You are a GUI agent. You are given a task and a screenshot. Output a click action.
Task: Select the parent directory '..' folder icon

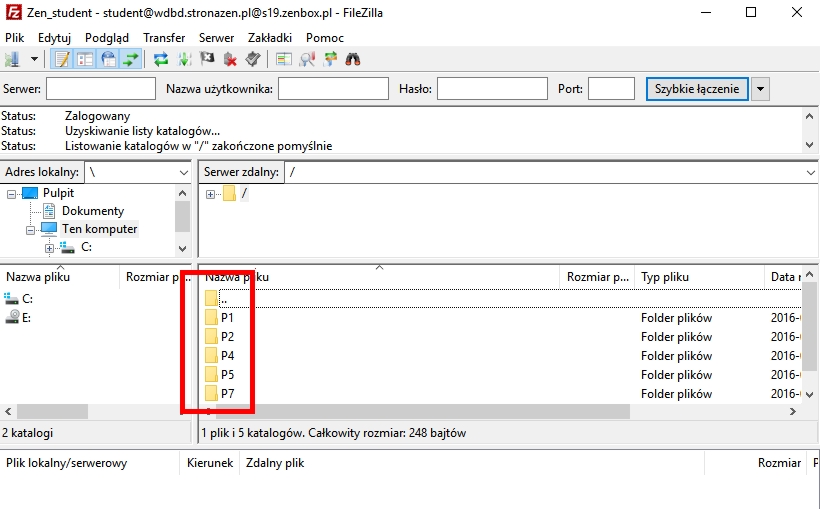click(x=211, y=299)
